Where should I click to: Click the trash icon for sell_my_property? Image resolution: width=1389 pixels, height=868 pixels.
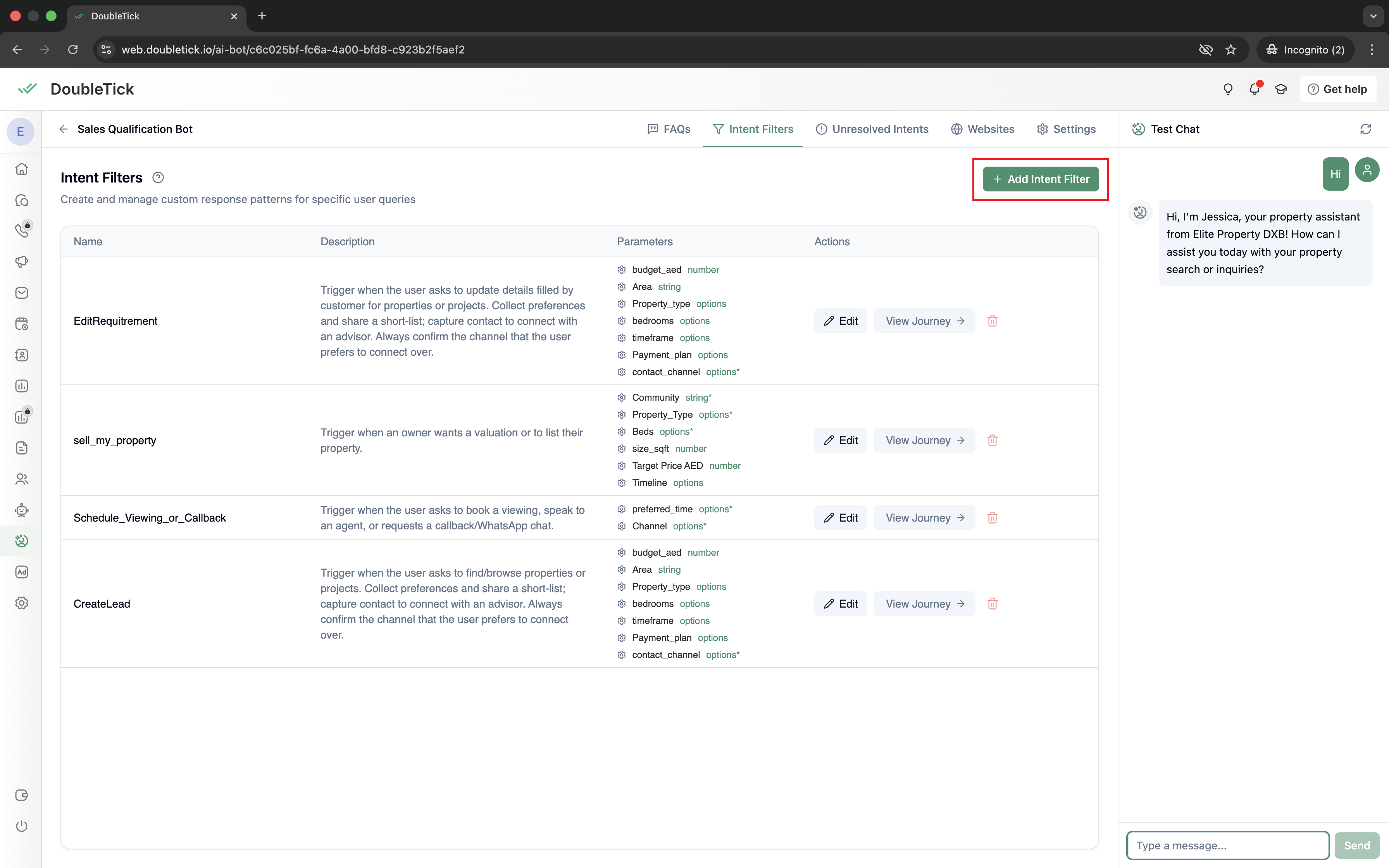(x=993, y=440)
